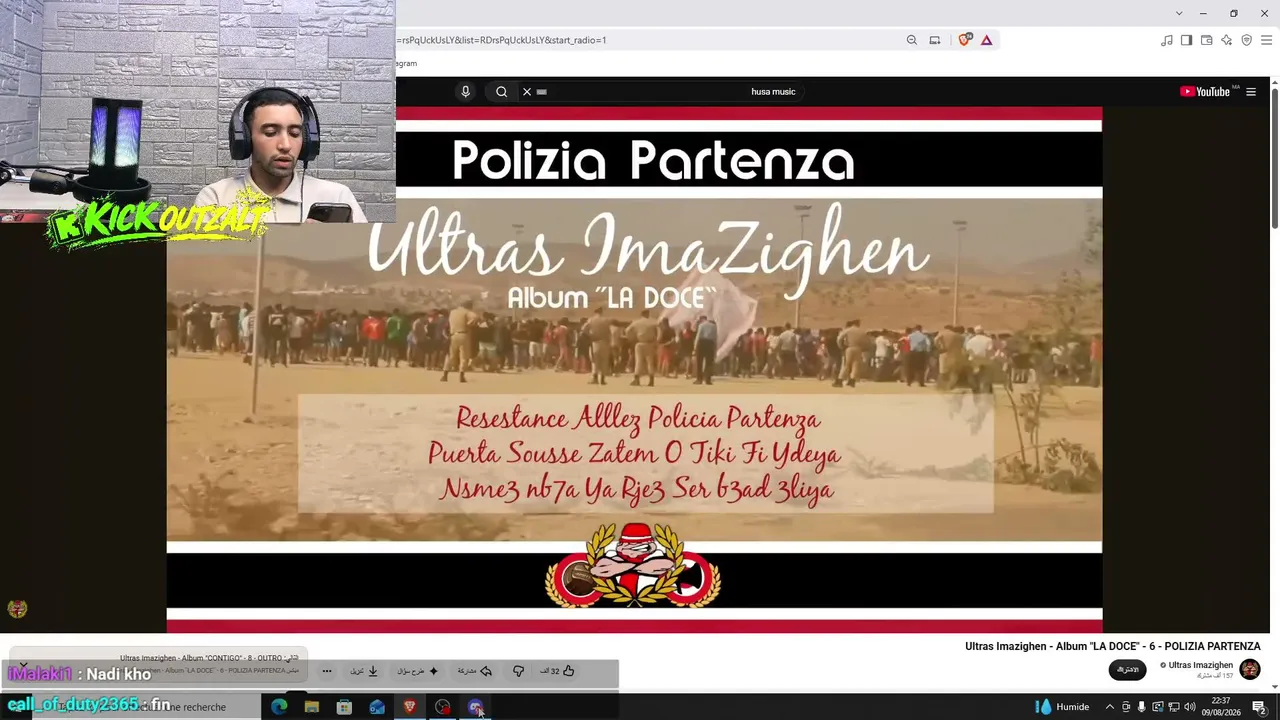Click the taskbar search box
The height and width of the screenshot is (720, 1280).
[x=145, y=707]
